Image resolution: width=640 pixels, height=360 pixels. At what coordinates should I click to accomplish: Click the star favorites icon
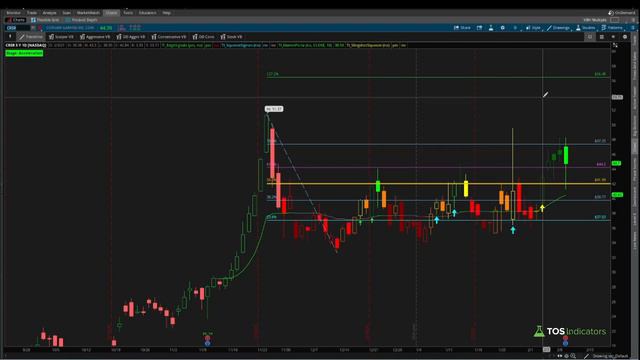pos(613,37)
